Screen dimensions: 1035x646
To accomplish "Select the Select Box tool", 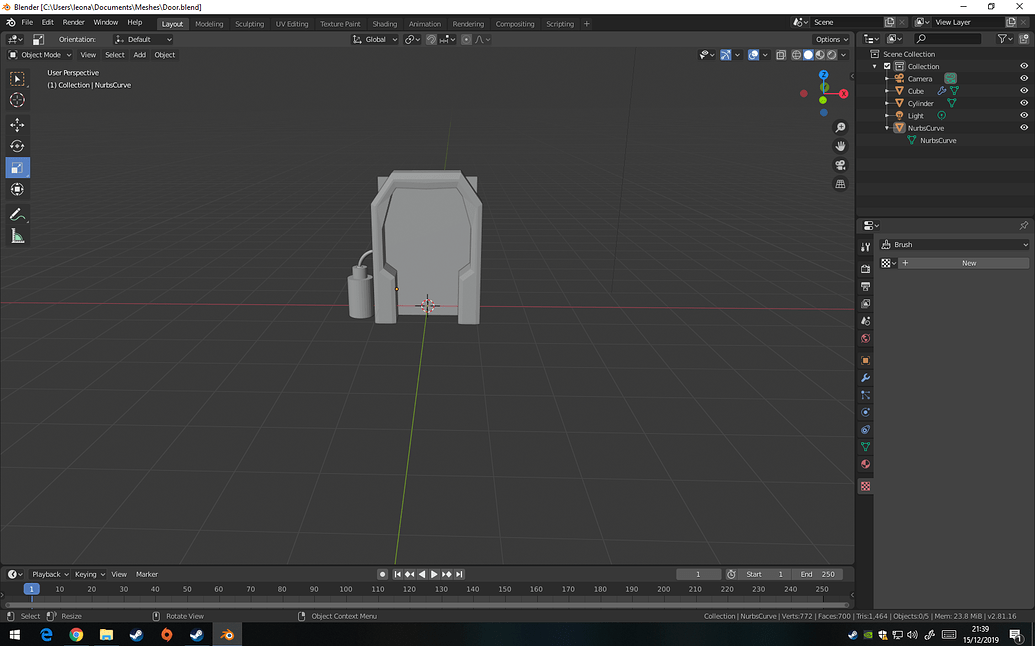I will pyautogui.click(x=18, y=79).
